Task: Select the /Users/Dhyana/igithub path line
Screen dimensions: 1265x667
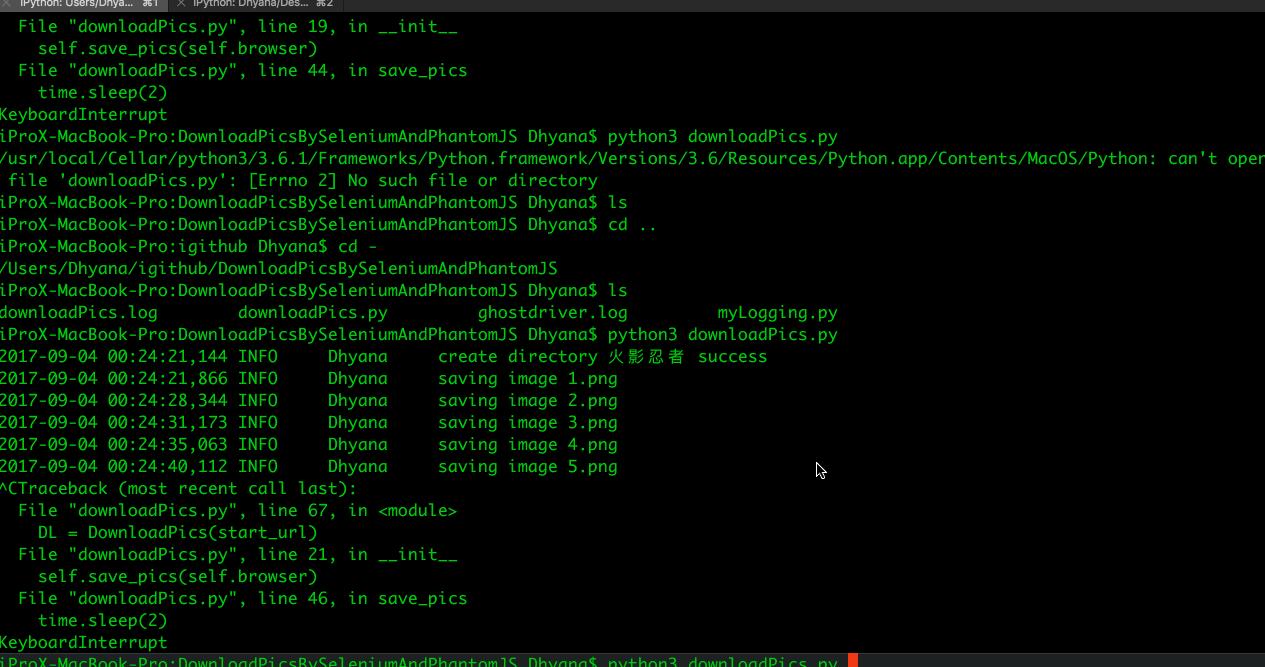Action: (x=278, y=268)
